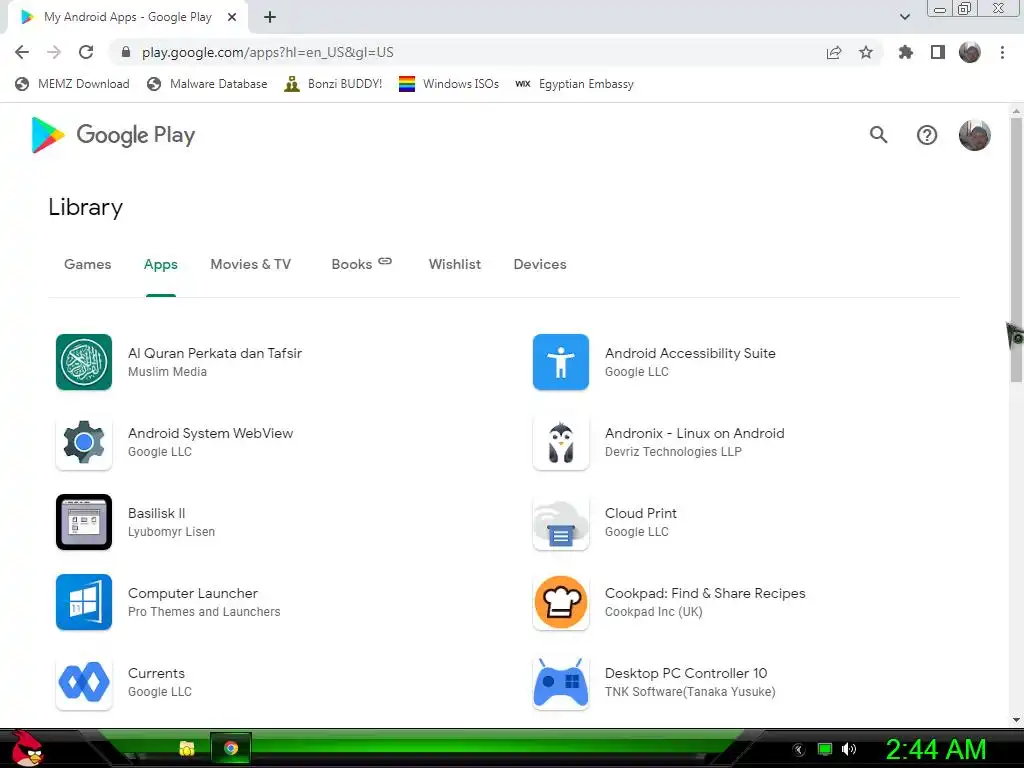Open the Books tab
This screenshot has height=768, width=1024.
(361, 264)
